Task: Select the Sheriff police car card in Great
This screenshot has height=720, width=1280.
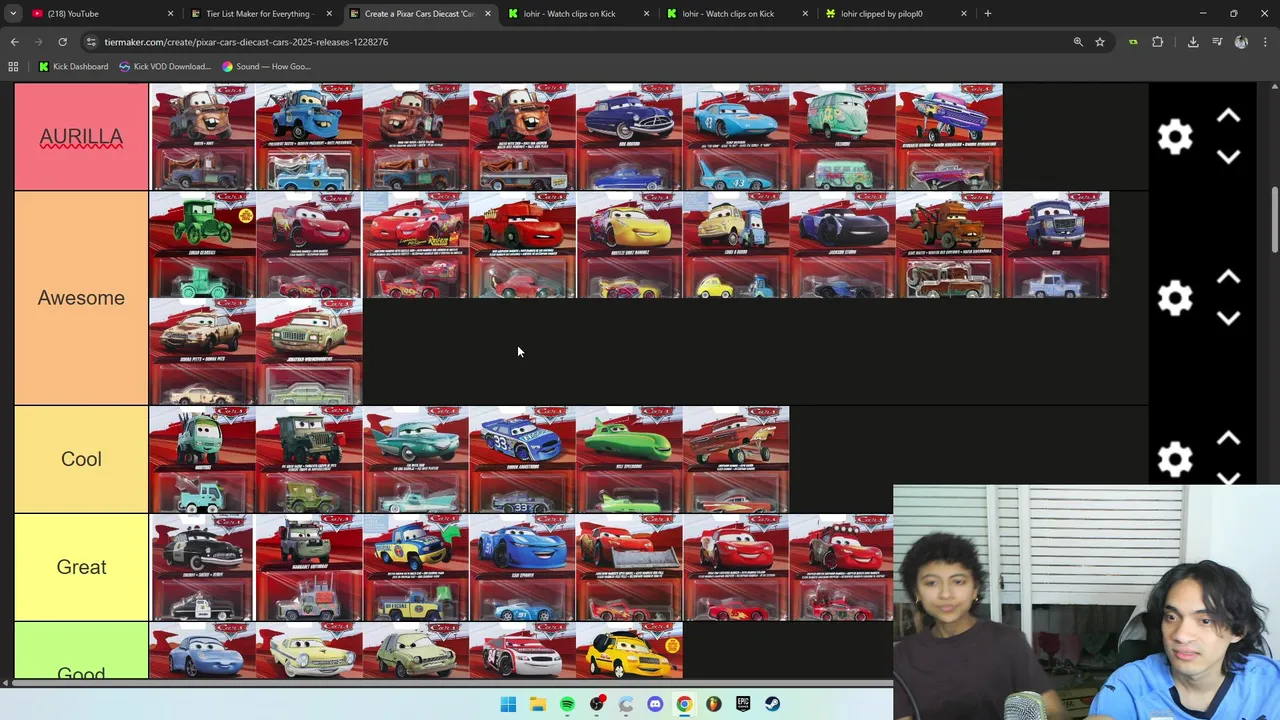Action: click(202, 567)
